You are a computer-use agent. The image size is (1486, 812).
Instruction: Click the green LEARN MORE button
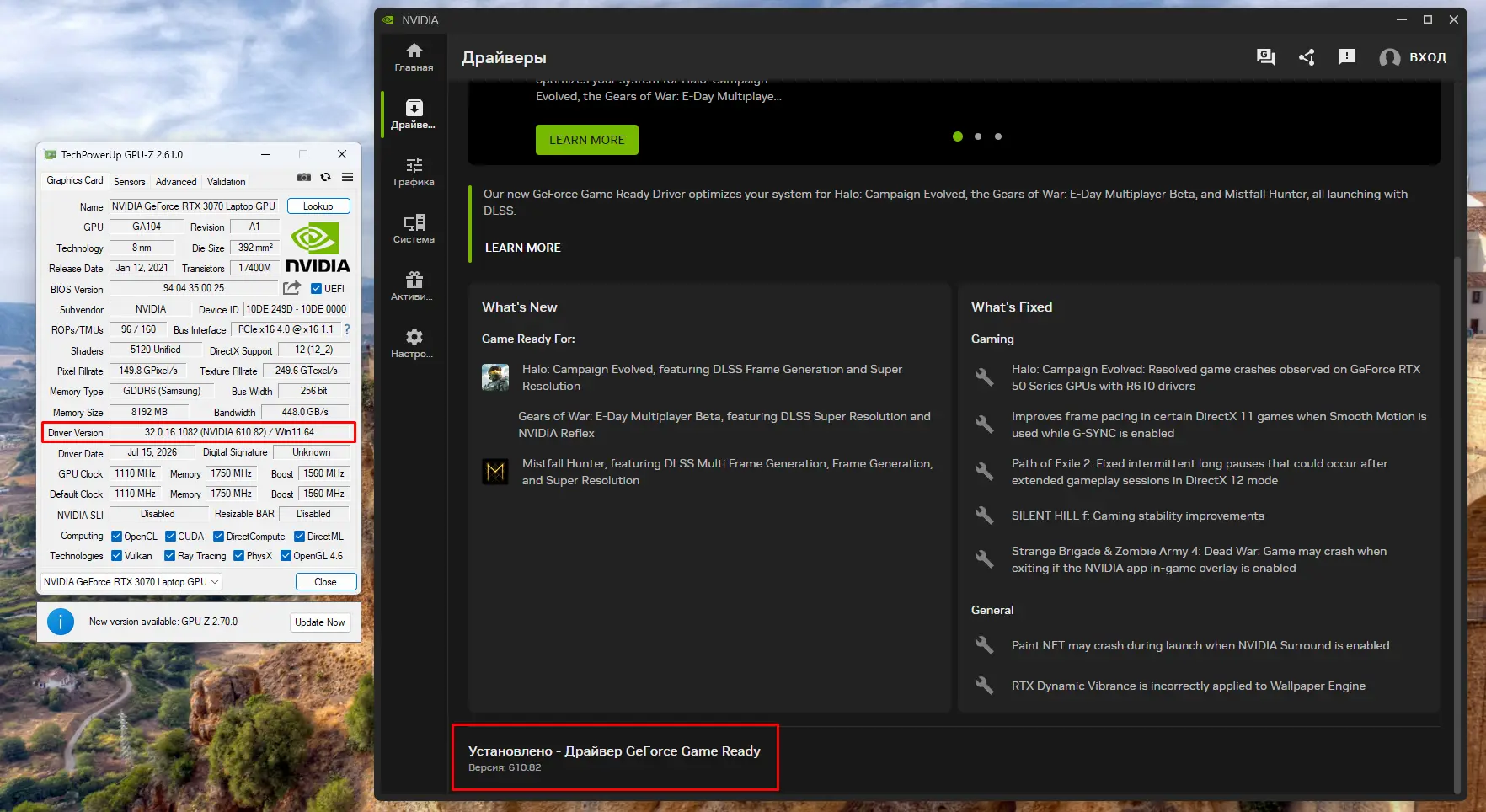pos(587,140)
